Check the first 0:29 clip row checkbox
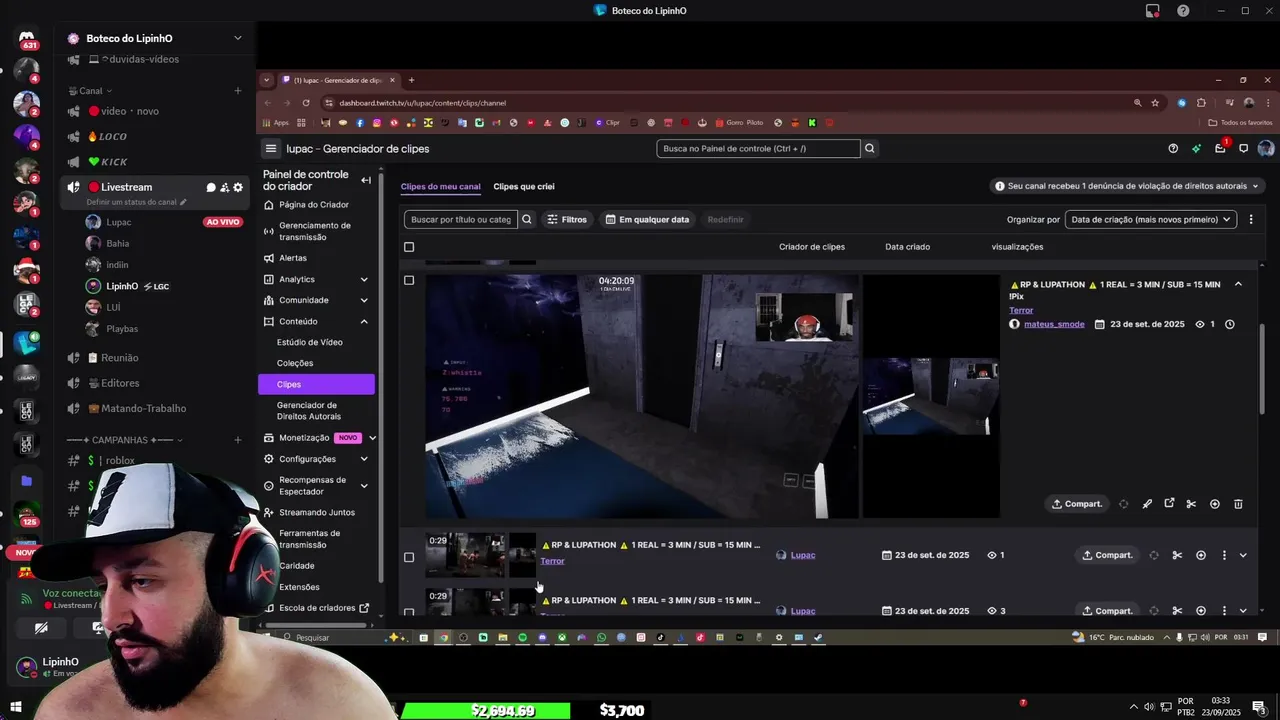Screen dimensions: 1280x720 click(409, 557)
